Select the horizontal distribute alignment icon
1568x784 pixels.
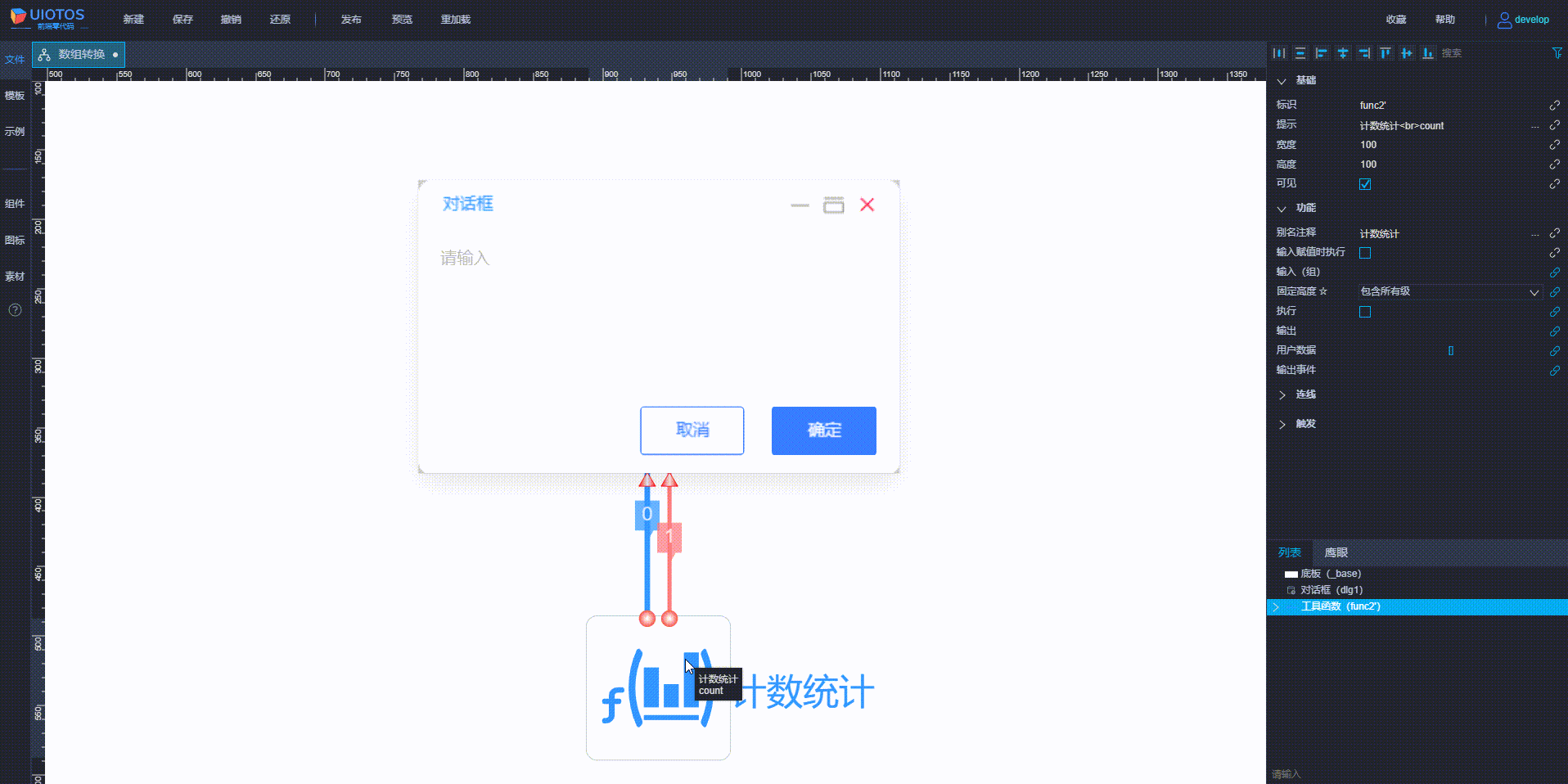[x=1279, y=52]
